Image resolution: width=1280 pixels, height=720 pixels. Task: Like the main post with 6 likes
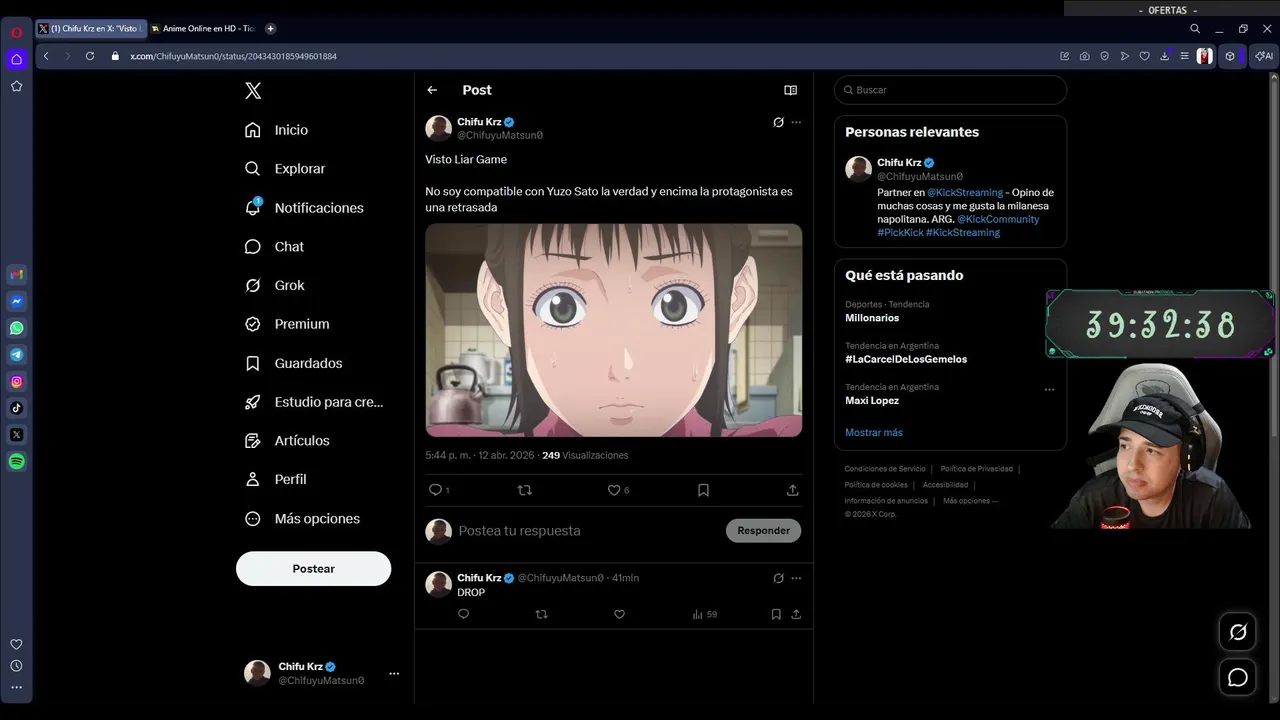(614, 490)
